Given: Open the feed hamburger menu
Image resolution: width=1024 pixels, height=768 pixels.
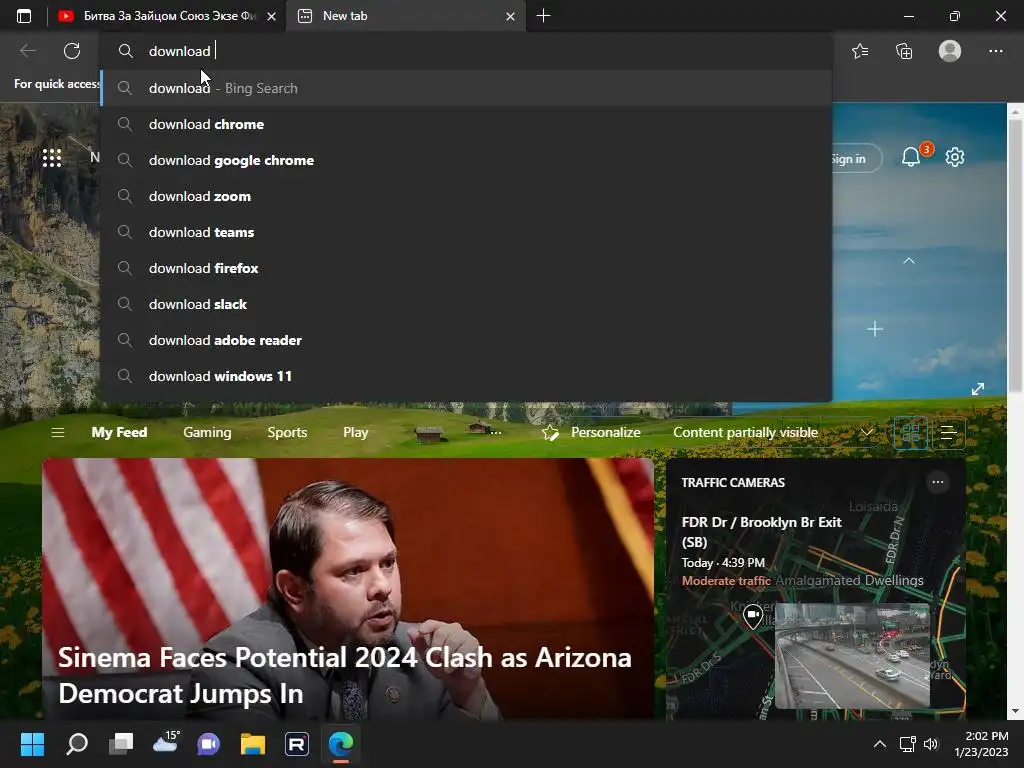Looking at the screenshot, I should (x=57, y=432).
